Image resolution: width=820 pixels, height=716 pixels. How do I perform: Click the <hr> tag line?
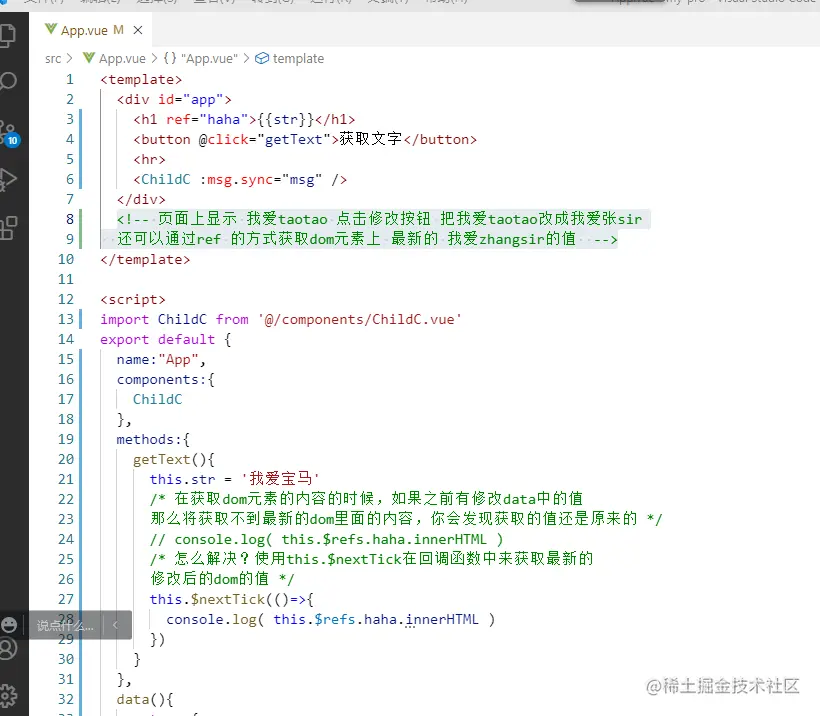click(149, 160)
